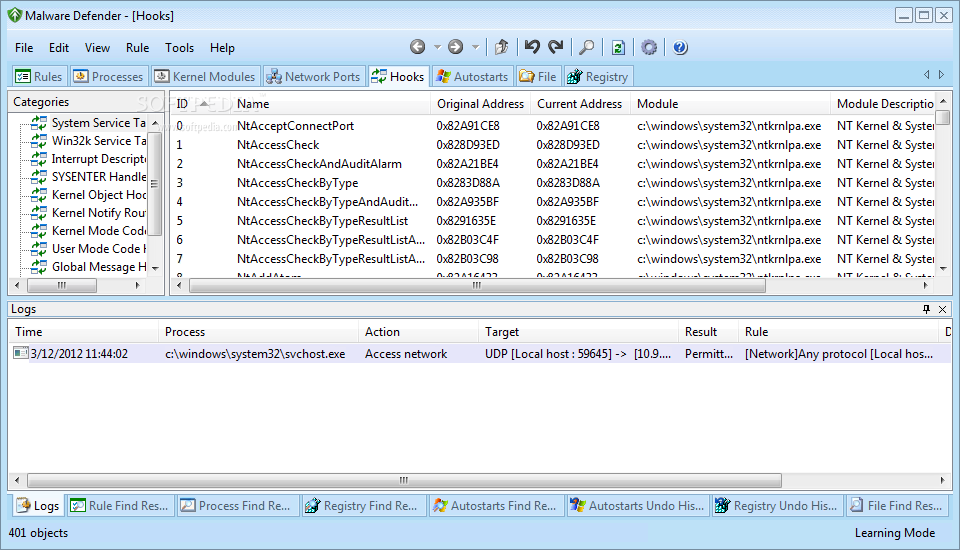The image size is (960, 550).
Task: Open the Rule menu
Action: pyautogui.click(x=137, y=48)
